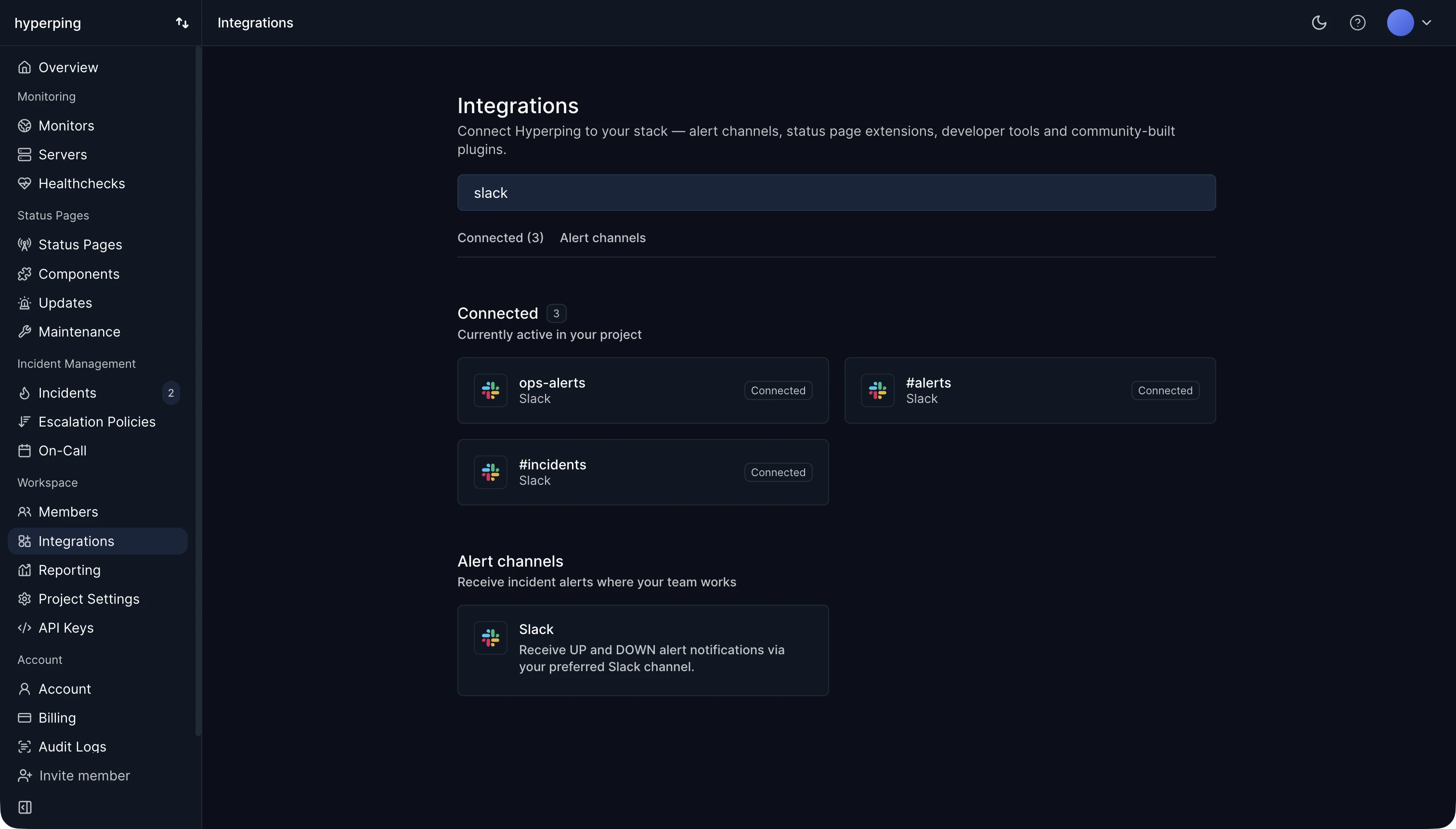This screenshot has width=1456, height=829.
Task: Expand the user avatar menu chevron
Action: coord(1426,23)
